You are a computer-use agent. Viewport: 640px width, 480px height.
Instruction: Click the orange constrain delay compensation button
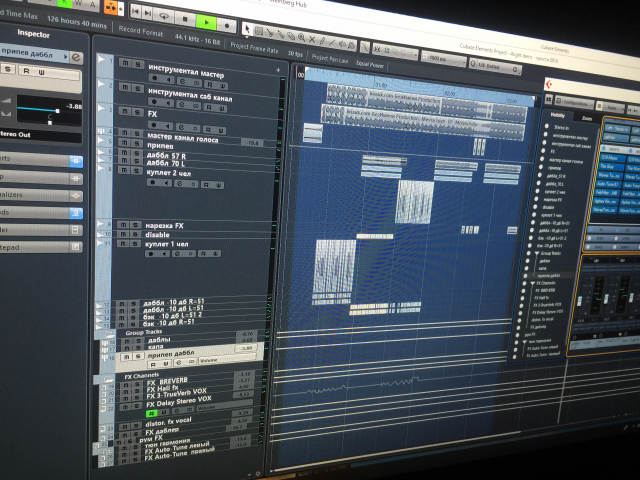[x=111, y=7]
